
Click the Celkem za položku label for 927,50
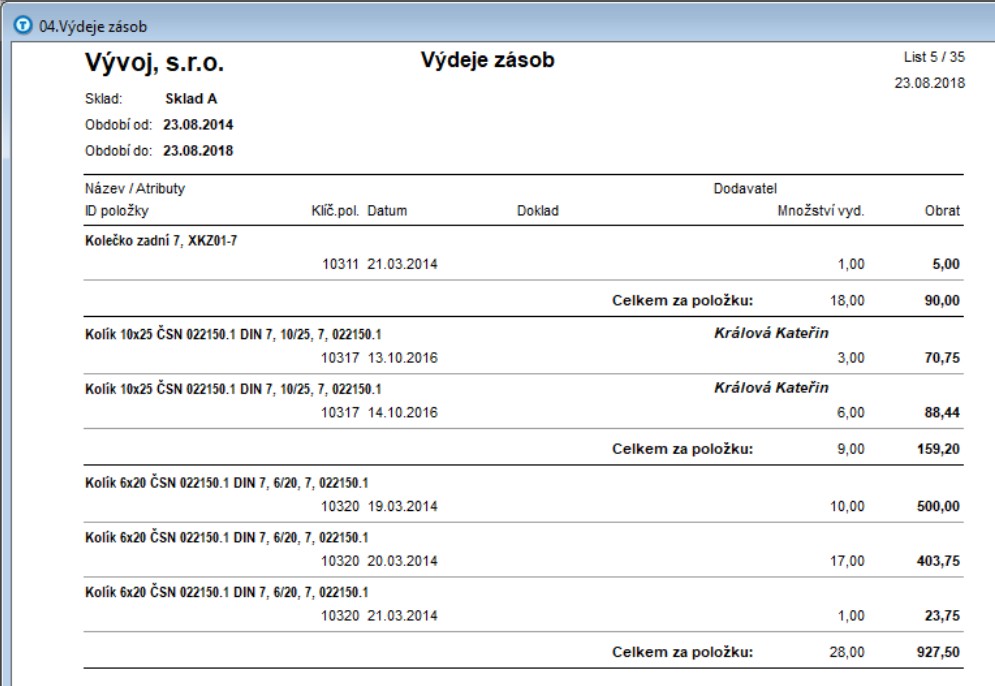pyautogui.click(x=682, y=652)
